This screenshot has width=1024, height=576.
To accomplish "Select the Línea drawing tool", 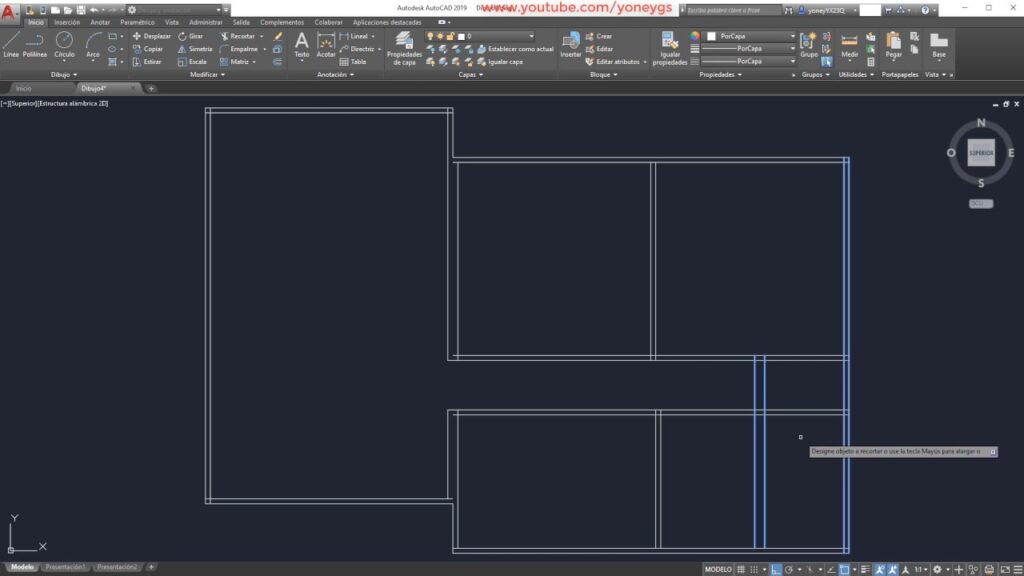I will pos(11,44).
